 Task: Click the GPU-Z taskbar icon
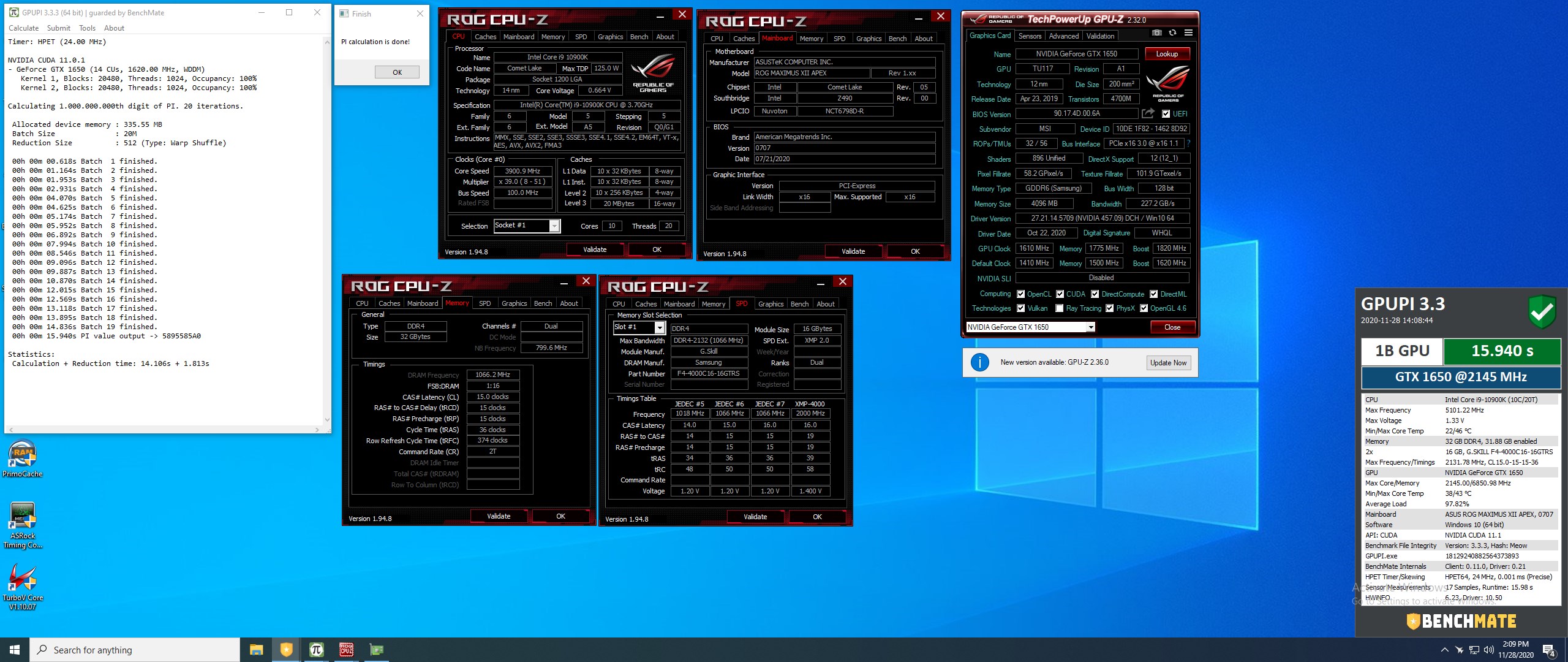click(376, 650)
